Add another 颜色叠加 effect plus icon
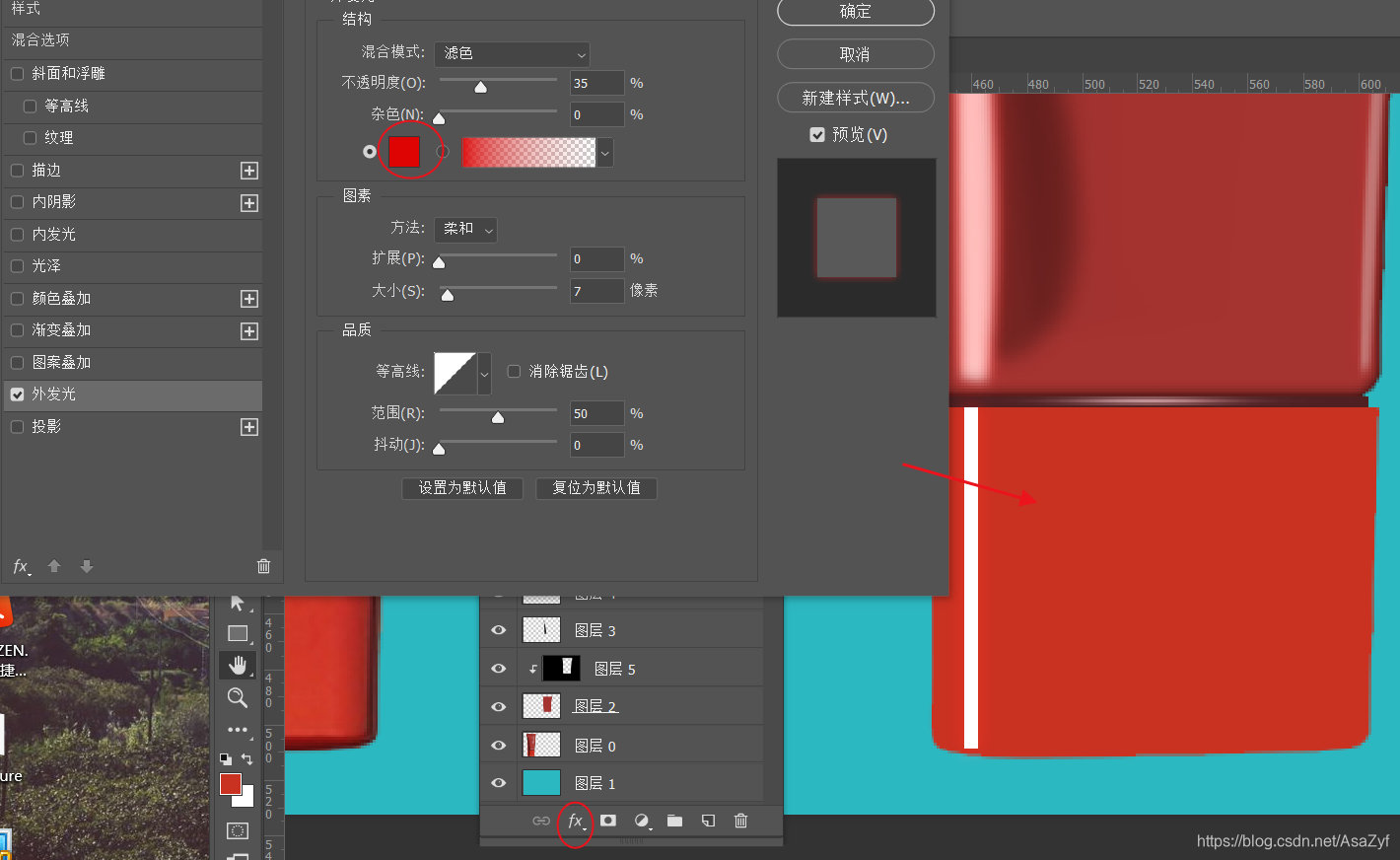 pos(249,299)
